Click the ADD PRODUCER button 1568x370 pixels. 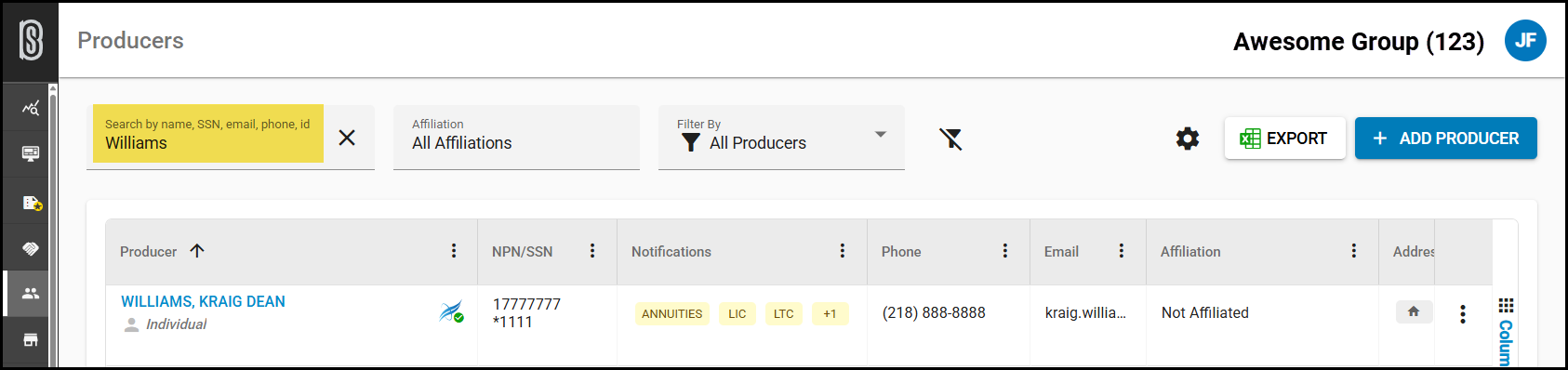point(1445,138)
